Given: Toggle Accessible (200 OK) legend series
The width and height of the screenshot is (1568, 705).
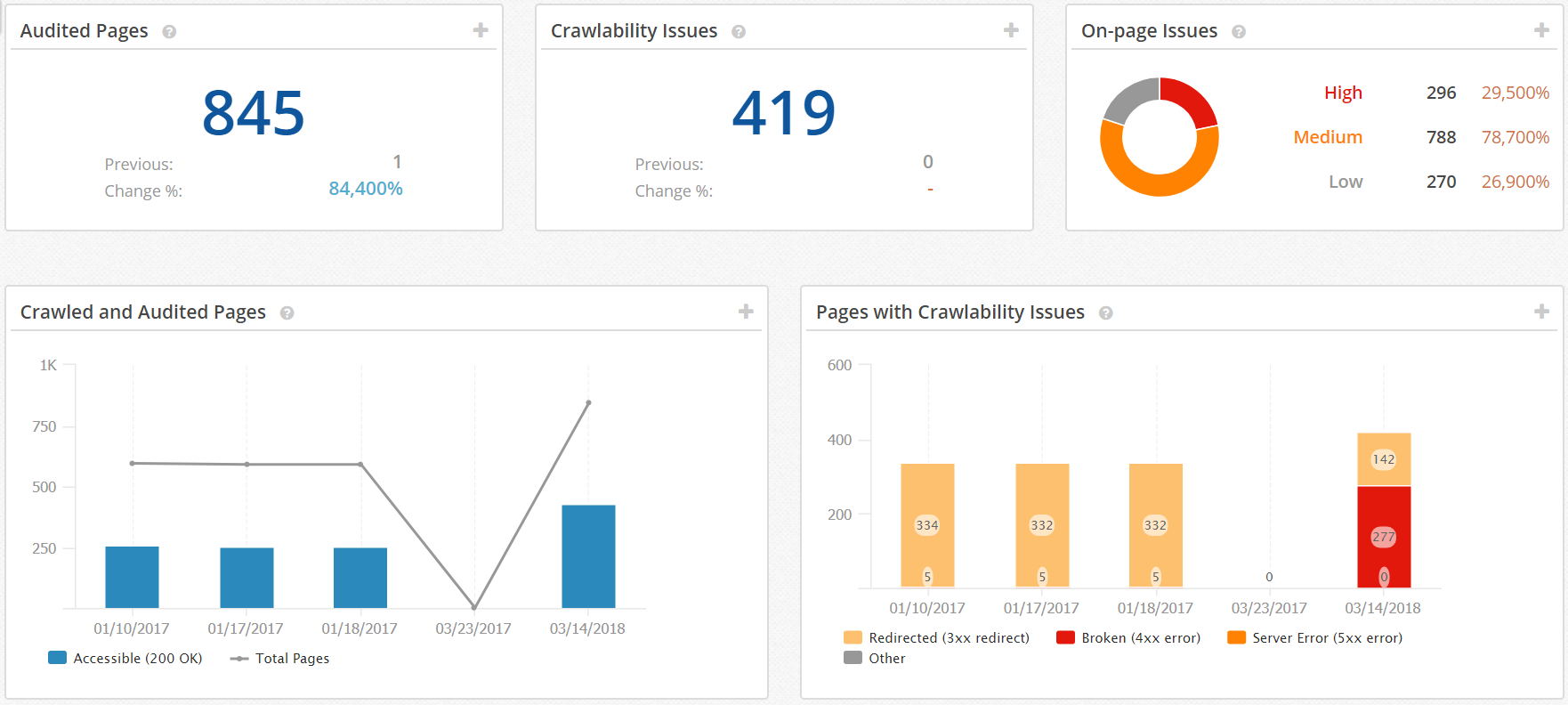Looking at the screenshot, I should click(x=125, y=658).
